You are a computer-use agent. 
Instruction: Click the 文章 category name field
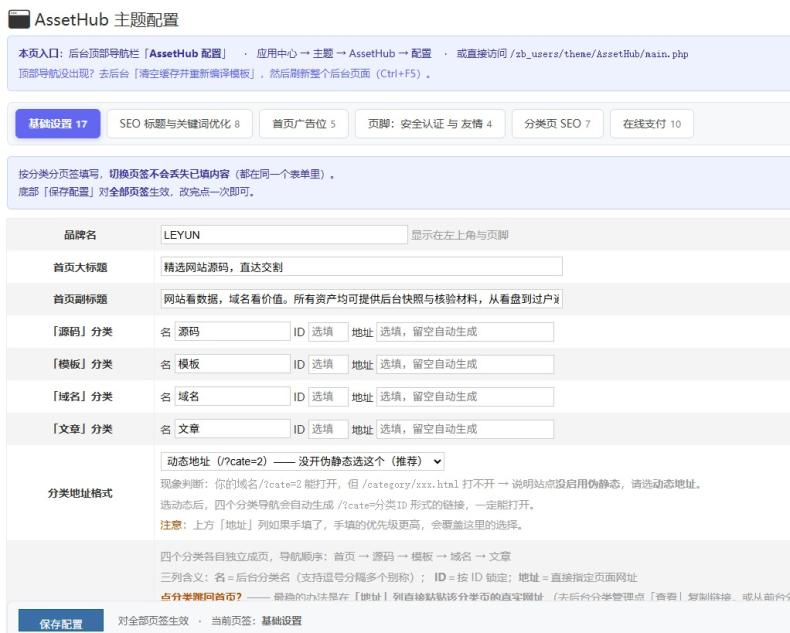232,429
